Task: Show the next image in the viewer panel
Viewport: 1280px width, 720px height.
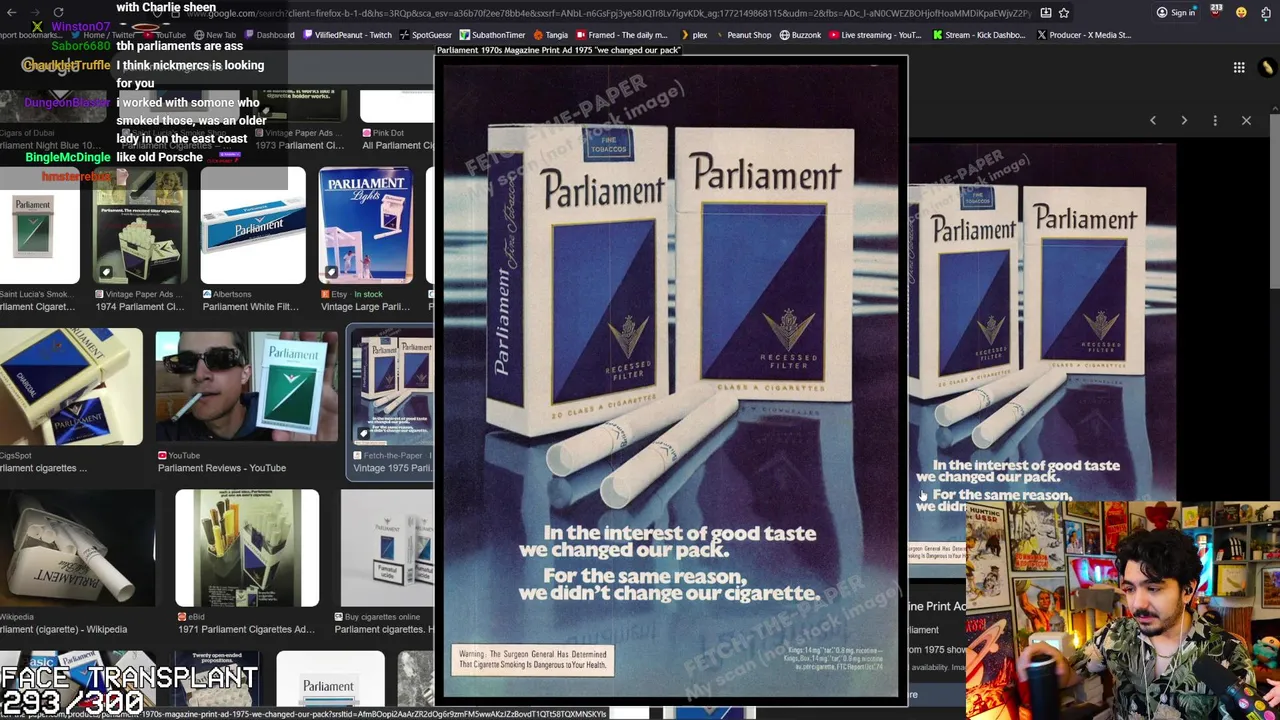Action: tap(1184, 120)
